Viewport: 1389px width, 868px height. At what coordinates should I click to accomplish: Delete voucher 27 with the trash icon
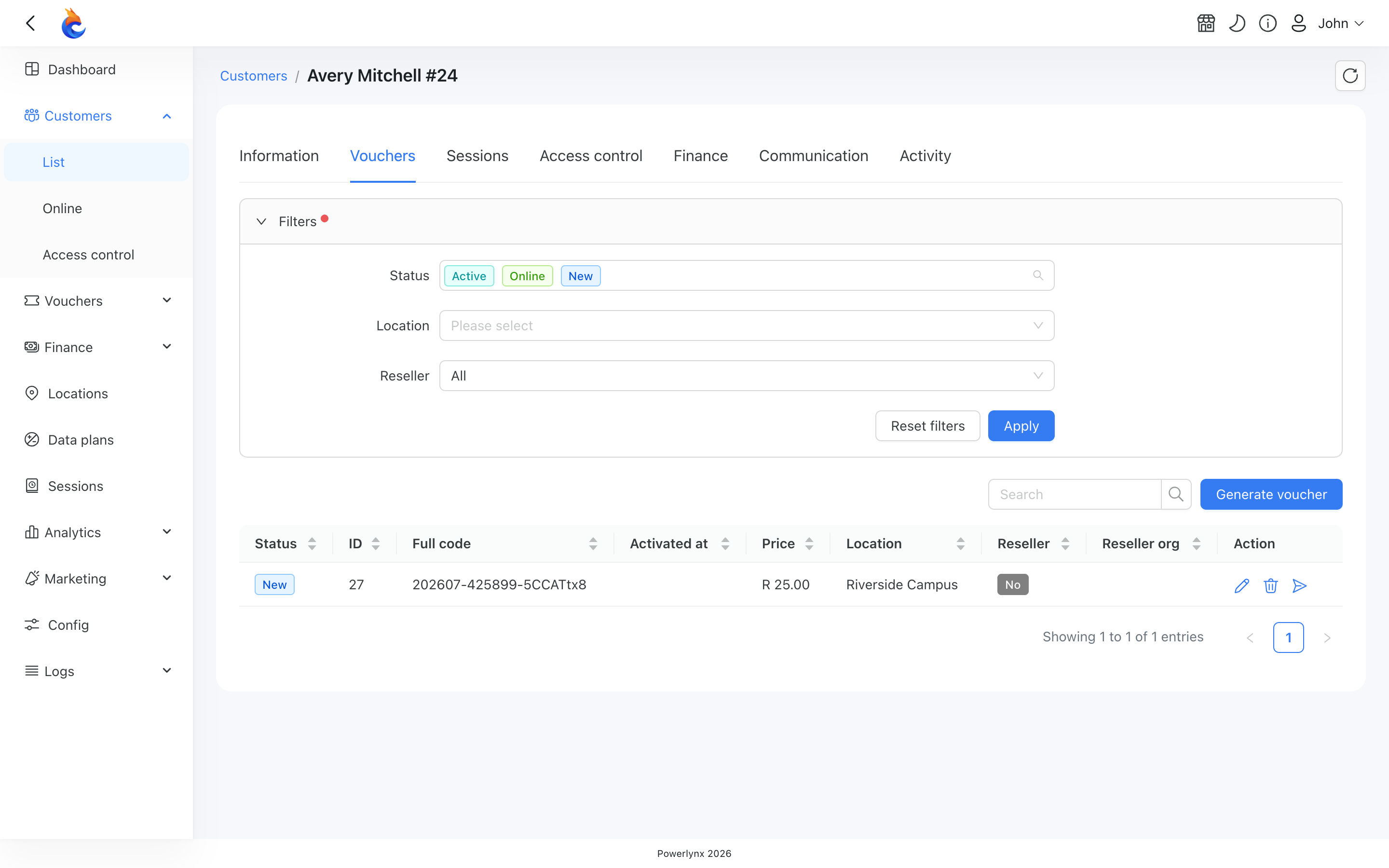[x=1271, y=585]
